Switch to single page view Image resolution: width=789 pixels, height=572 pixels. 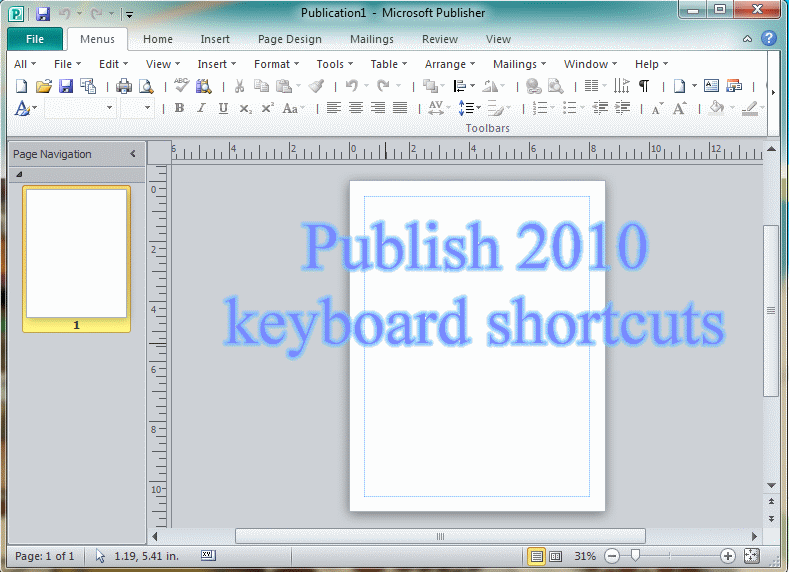click(x=536, y=556)
